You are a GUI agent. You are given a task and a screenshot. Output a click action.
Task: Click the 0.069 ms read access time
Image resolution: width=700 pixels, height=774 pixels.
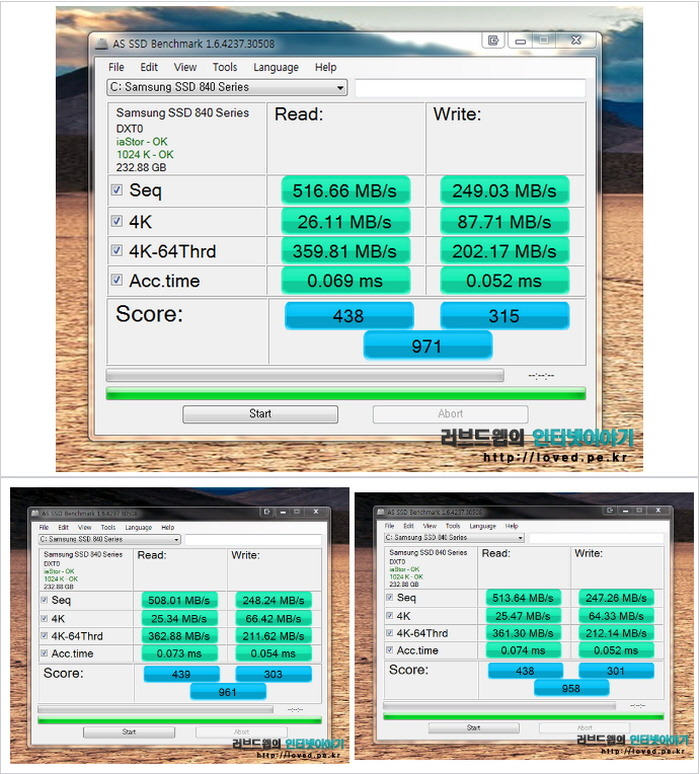pyautogui.click(x=345, y=281)
